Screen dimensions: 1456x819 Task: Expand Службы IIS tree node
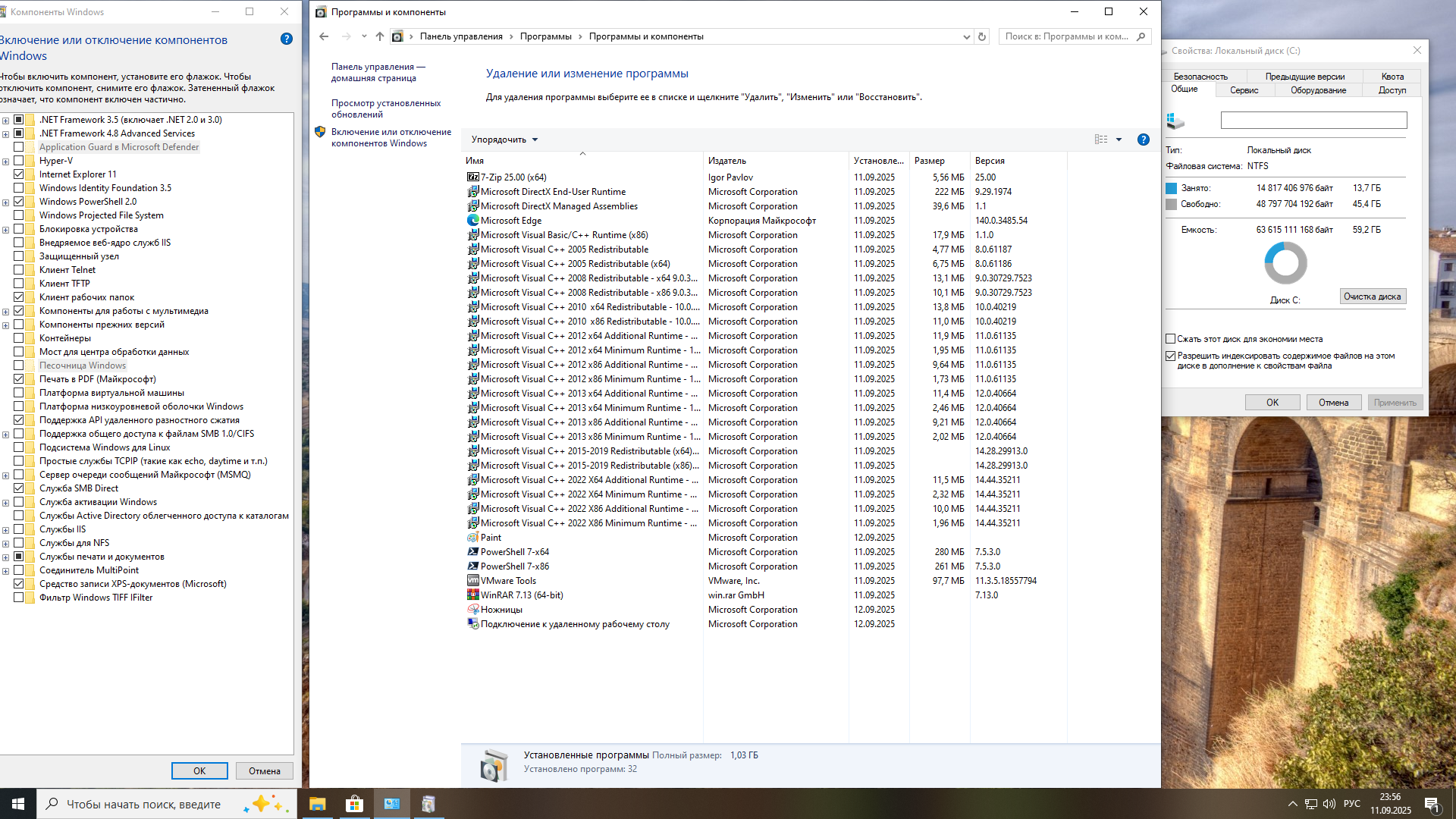[x=6, y=529]
